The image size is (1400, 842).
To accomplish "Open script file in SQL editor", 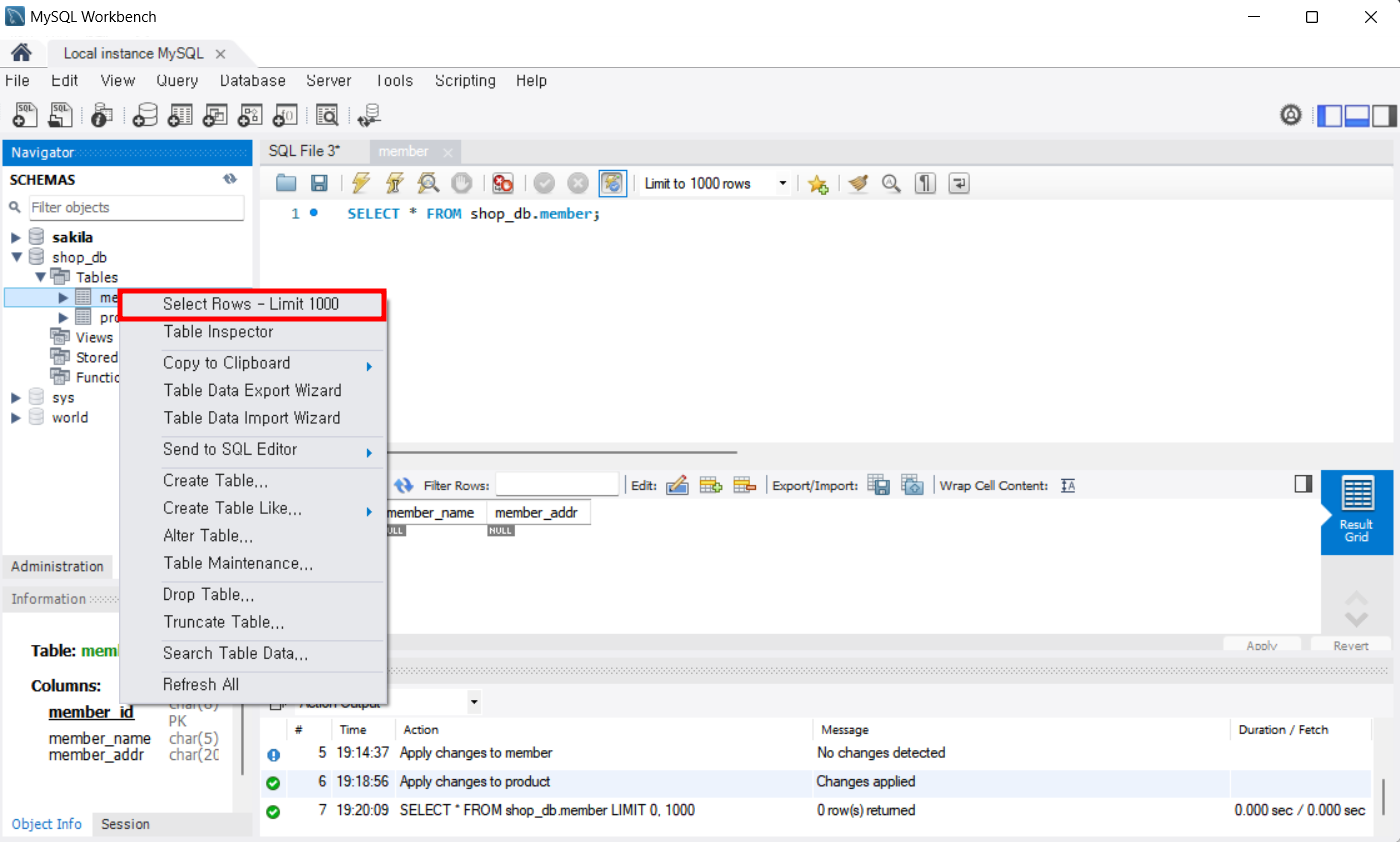I will click(287, 183).
